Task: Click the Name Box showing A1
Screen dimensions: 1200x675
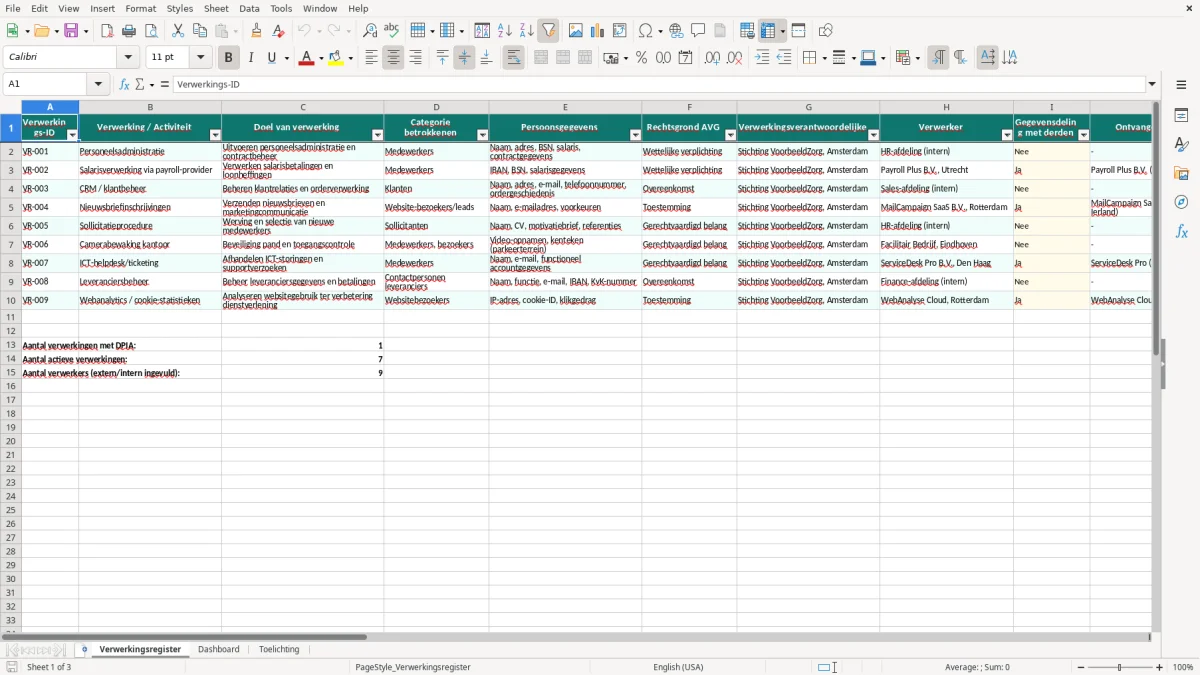Action: pos(48,85)
